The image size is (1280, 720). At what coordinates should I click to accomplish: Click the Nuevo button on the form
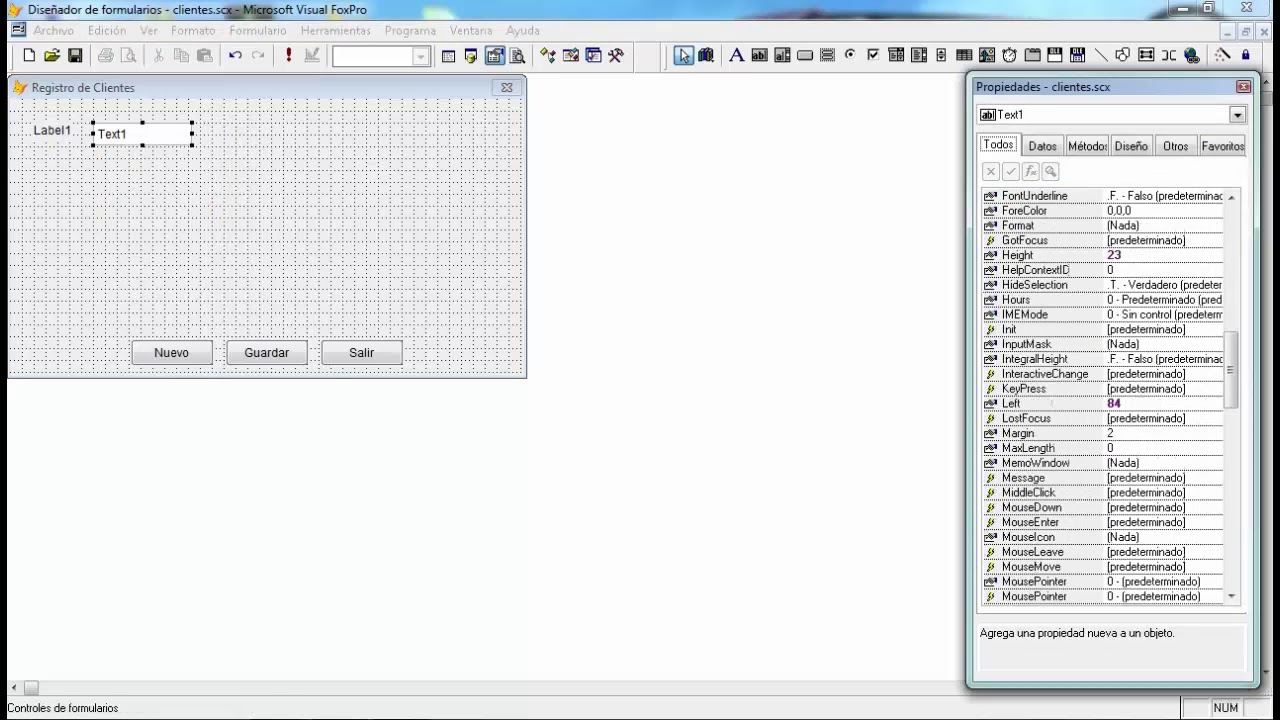(x=171, y=352)
